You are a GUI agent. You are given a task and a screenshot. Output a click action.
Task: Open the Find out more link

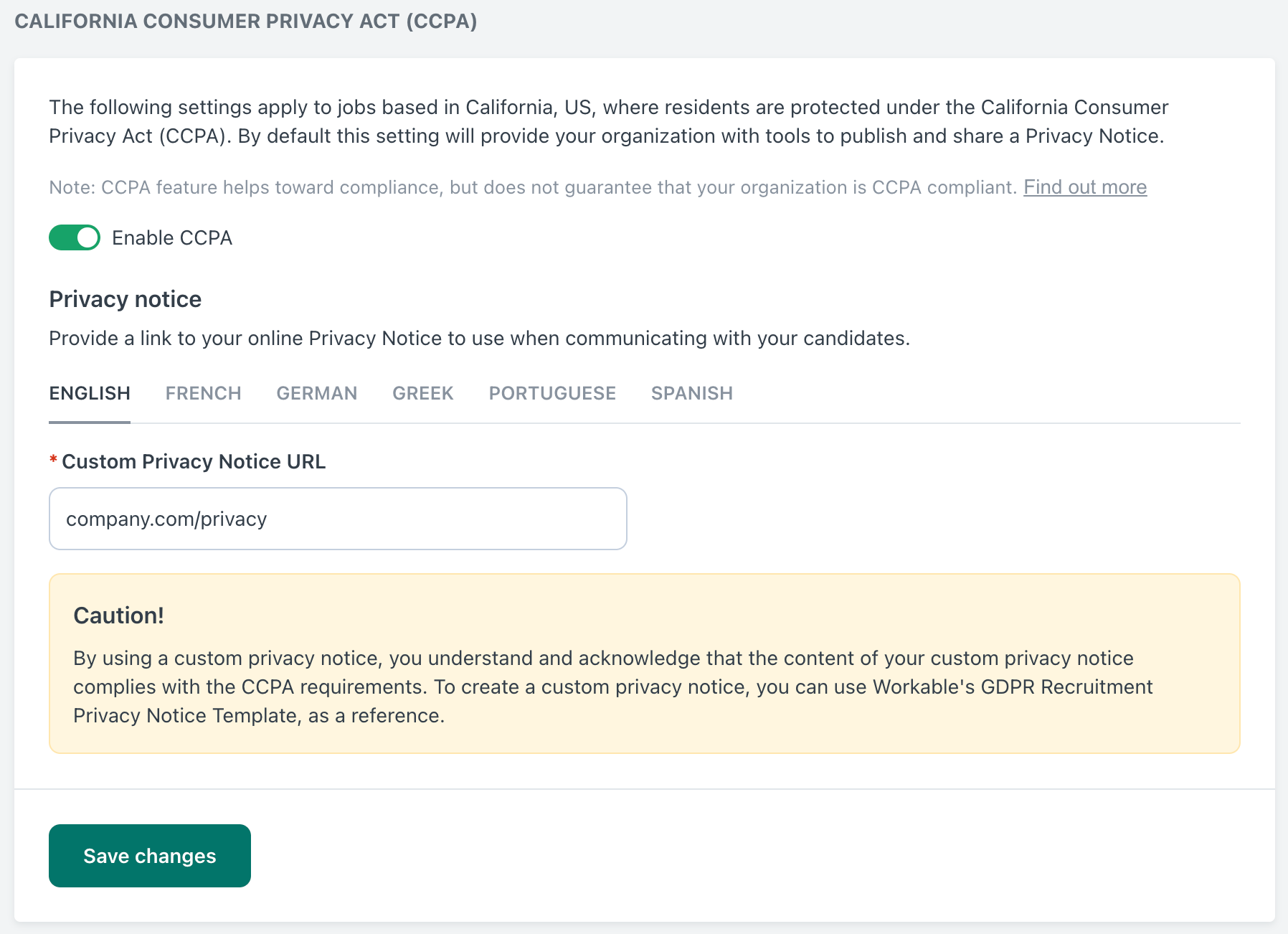click(x=1085, y=187)
